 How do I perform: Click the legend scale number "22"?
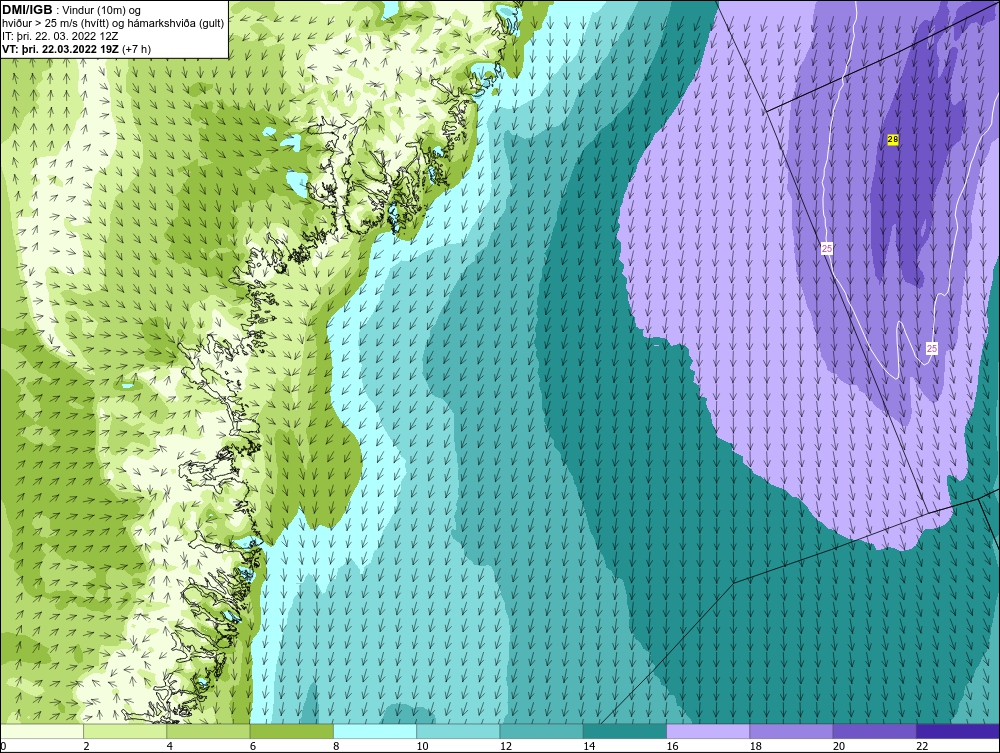pyautogui.click(x=922, y=746)
